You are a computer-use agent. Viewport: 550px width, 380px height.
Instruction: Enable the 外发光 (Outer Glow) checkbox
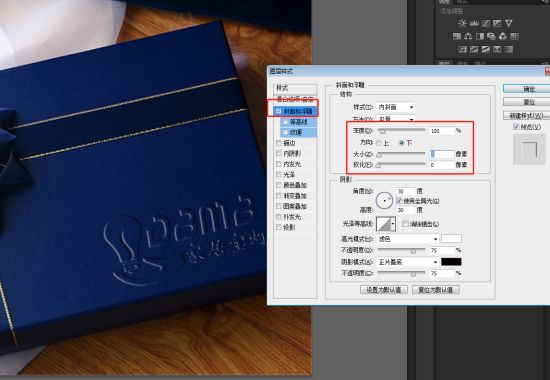point(279,217)
